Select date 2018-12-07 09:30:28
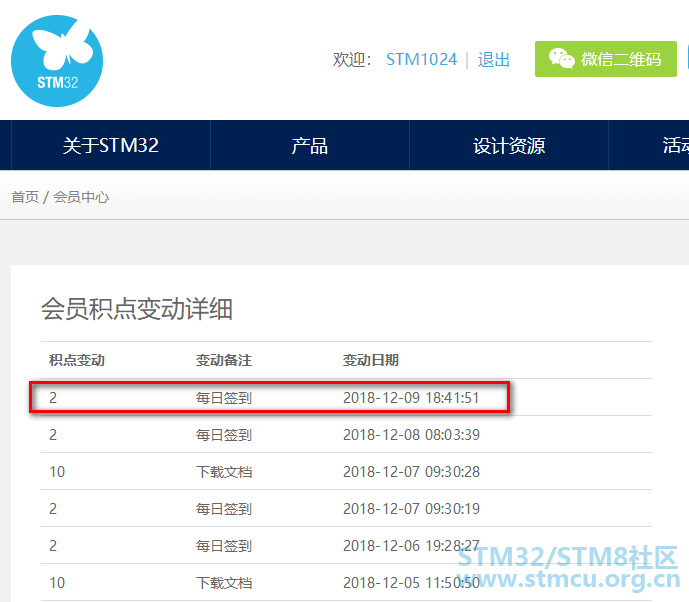Image resolution: width=689 pixels, height=602 pixels. (x=411, y=471)
